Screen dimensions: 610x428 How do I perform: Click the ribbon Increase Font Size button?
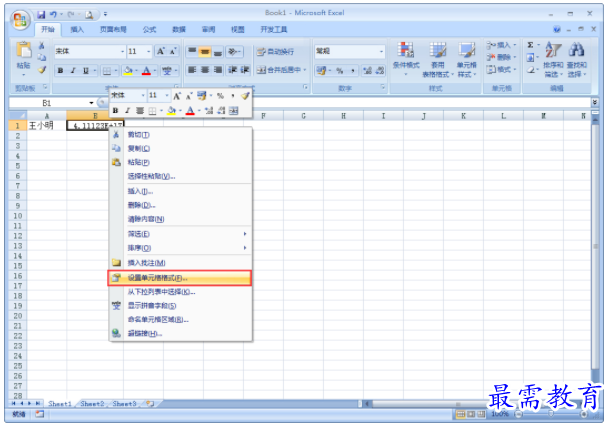[160, 51]
